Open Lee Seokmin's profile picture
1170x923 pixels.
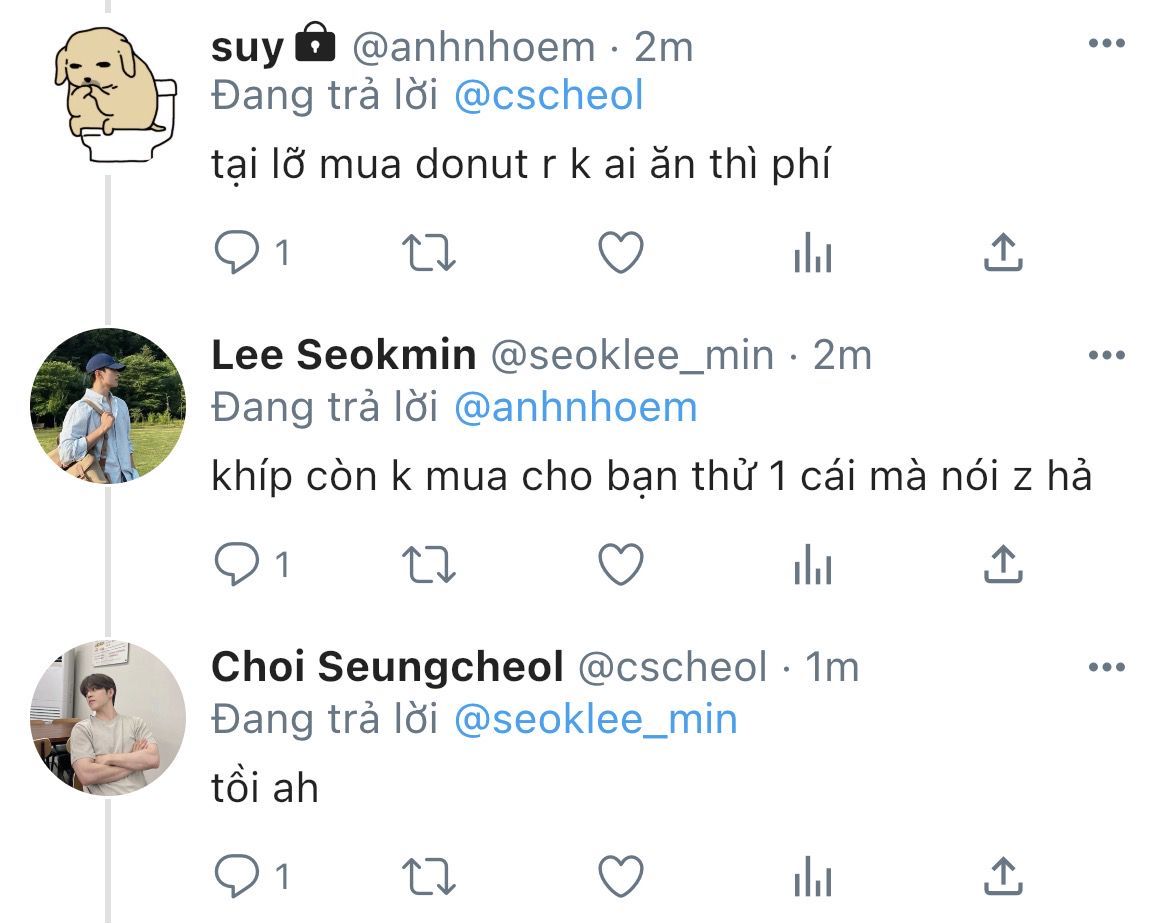108,406
